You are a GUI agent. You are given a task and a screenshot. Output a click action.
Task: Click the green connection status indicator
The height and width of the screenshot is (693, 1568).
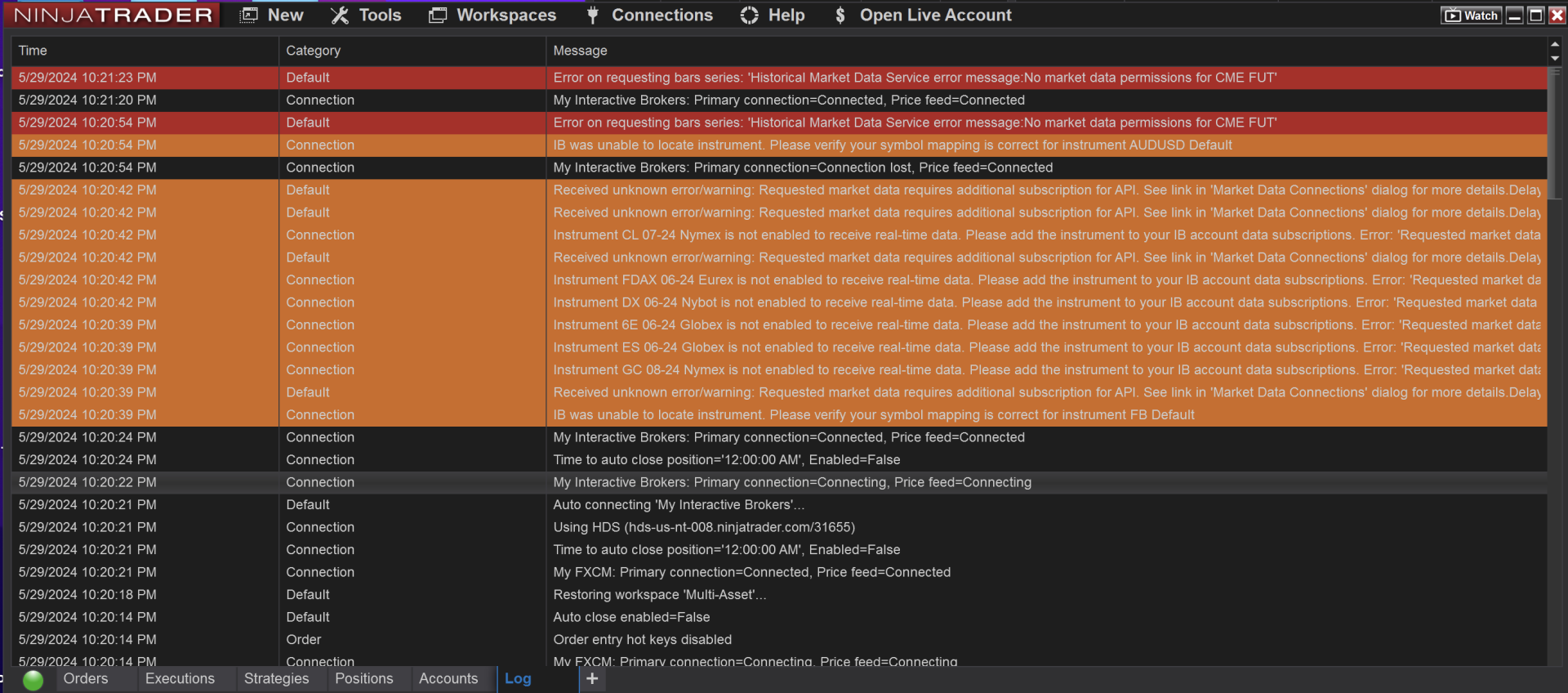tap(33, 680)
